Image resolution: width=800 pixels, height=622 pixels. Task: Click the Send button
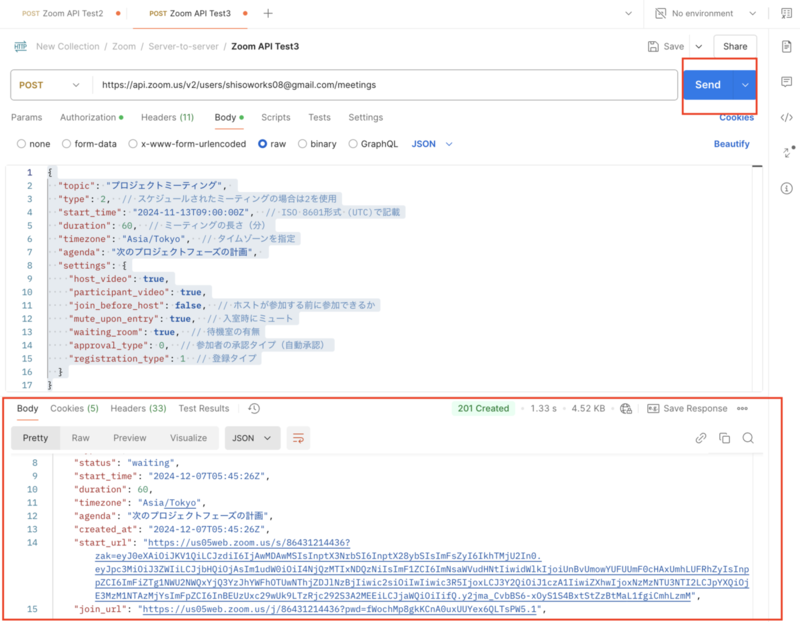coord(708,85)
